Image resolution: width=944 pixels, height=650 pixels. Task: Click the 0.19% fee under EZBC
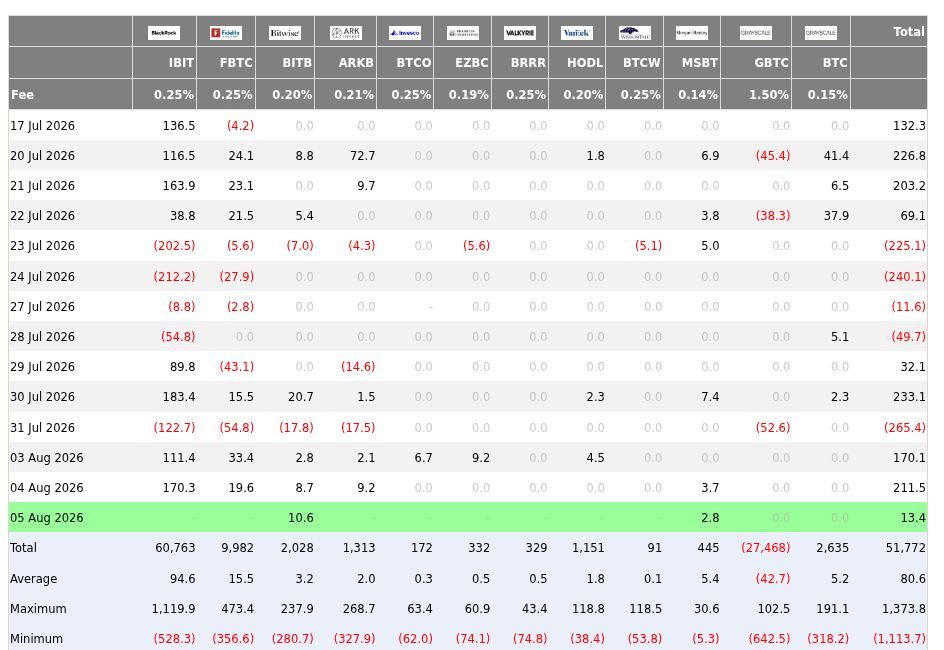tap(468, 94)
